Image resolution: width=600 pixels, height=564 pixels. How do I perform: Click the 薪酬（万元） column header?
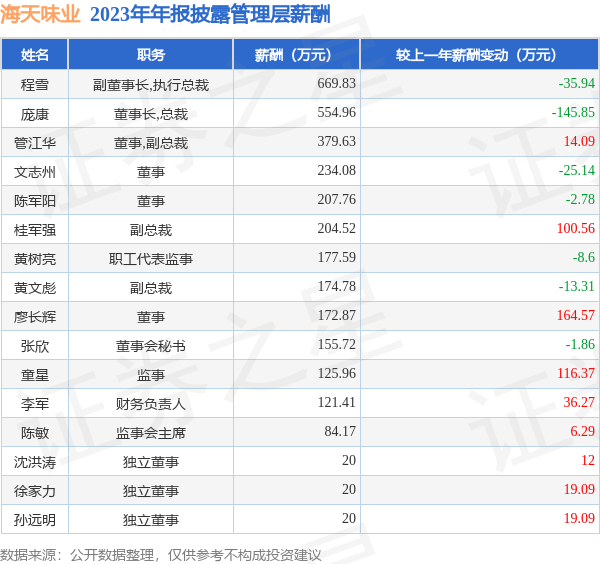tap(297, 55)
